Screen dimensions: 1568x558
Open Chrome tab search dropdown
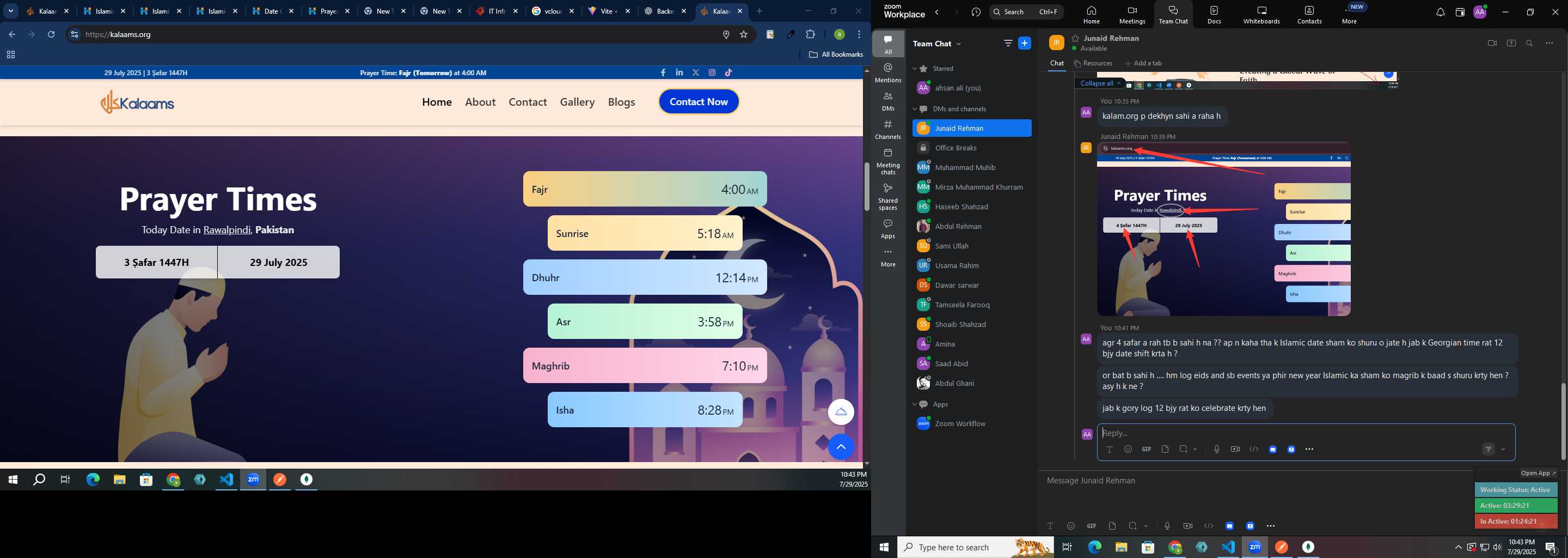click(11, 11)
